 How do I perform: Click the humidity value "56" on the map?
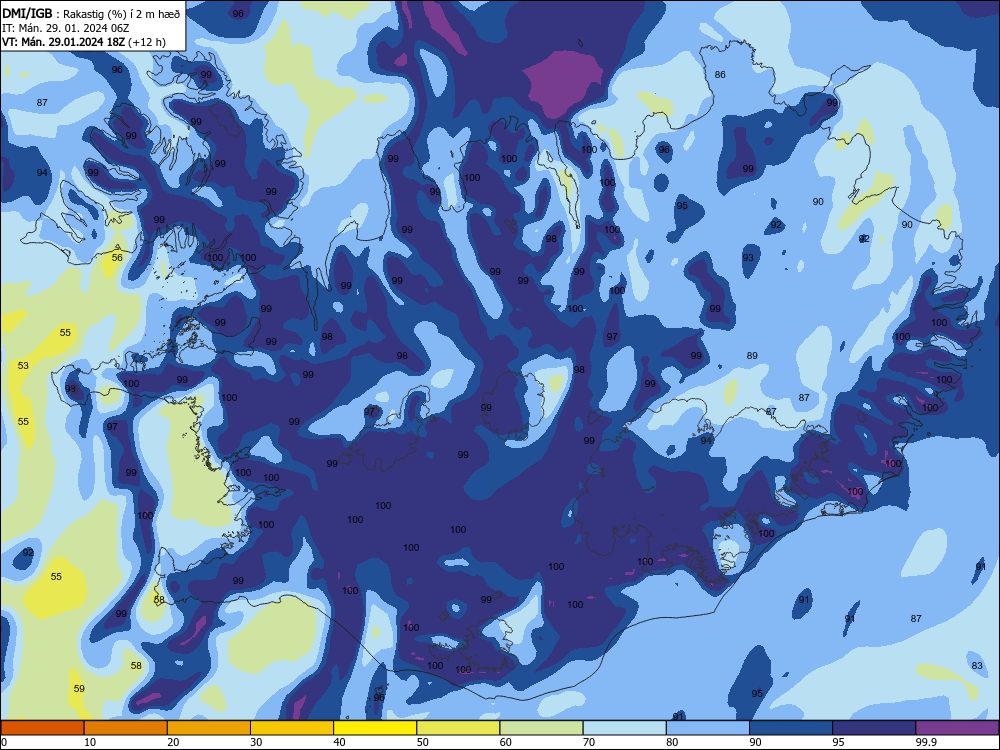(117, 258)
